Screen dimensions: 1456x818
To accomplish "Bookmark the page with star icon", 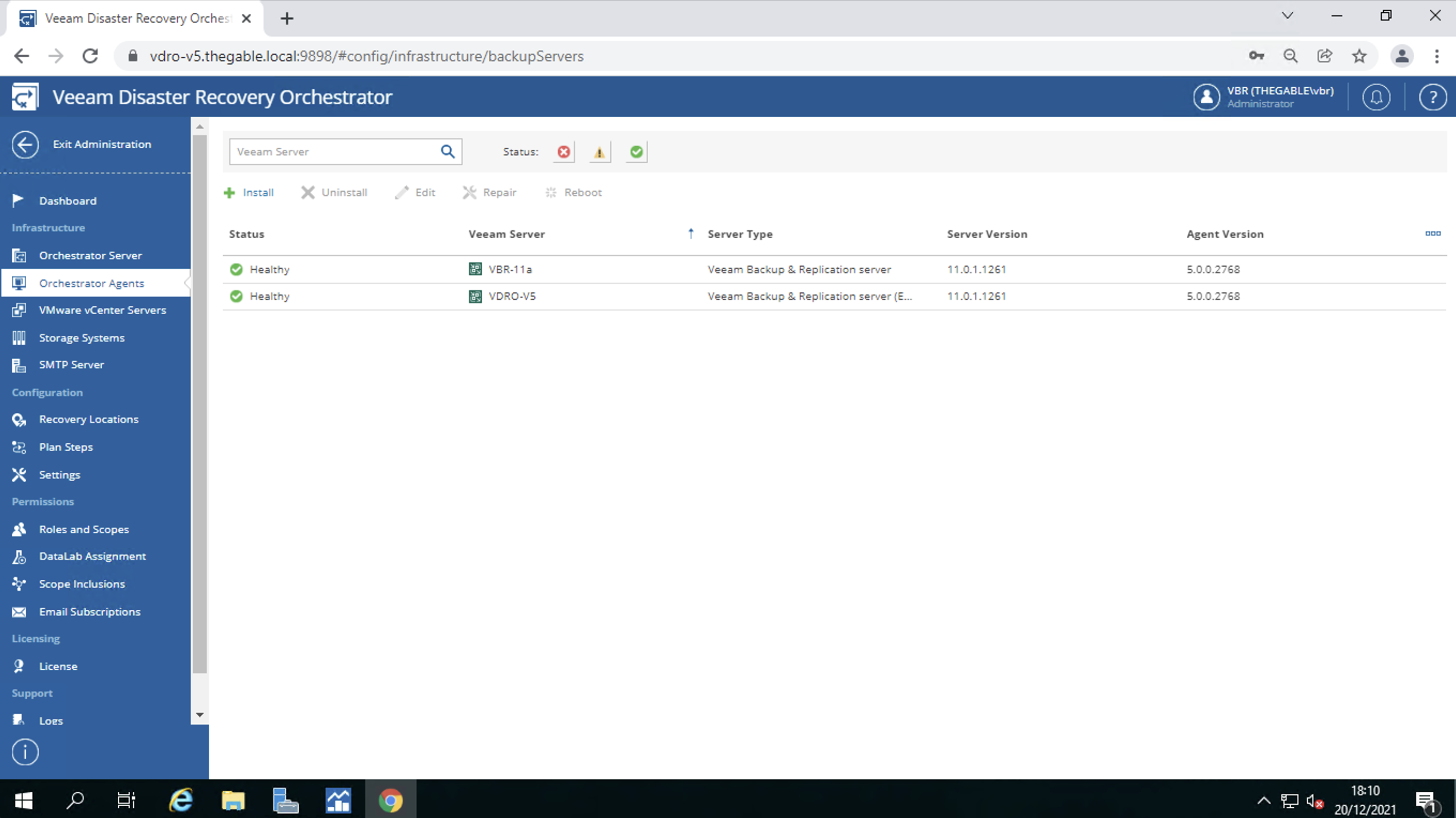I will (1359, 56).
